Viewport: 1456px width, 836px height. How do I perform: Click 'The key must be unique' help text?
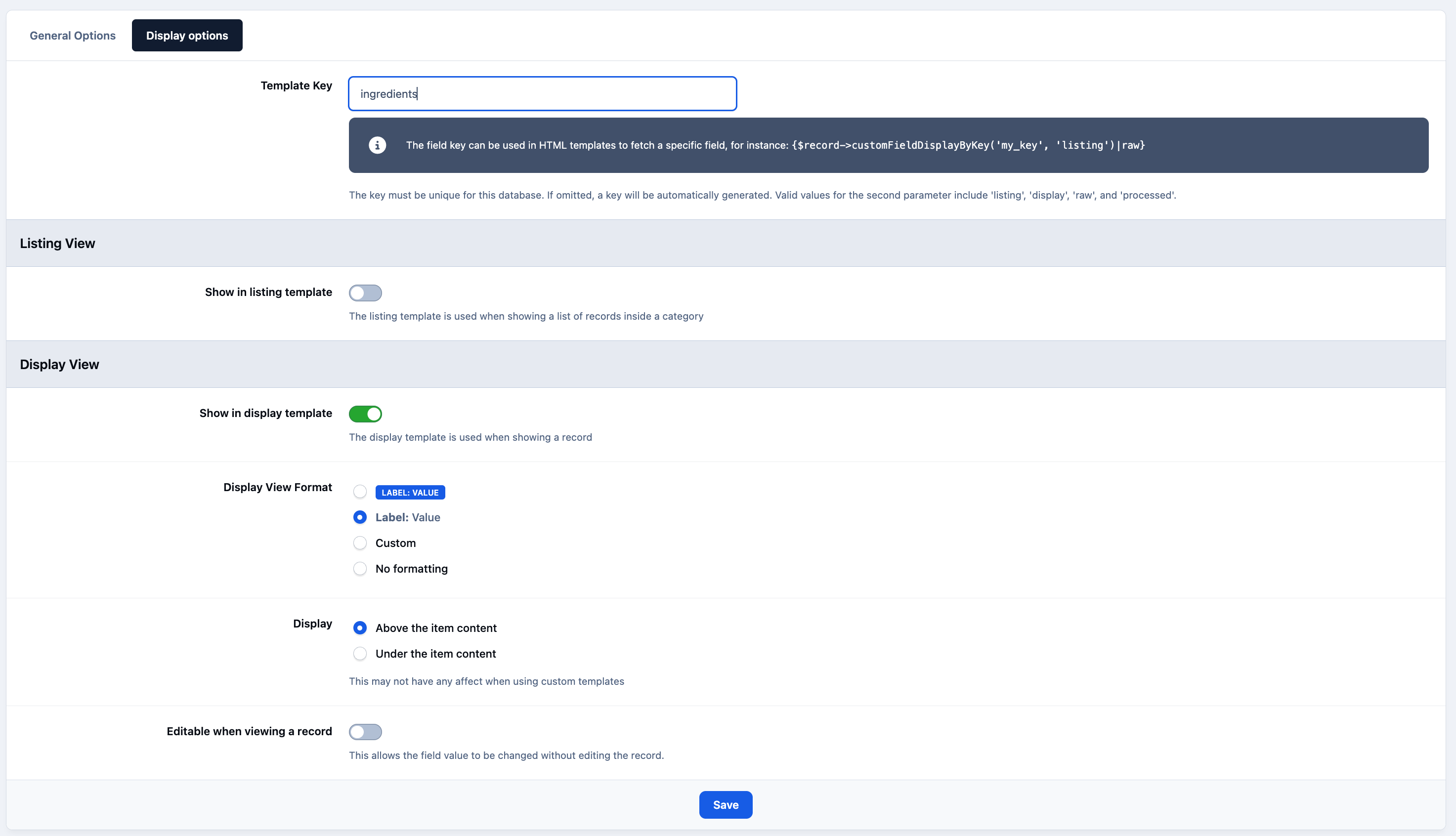762,195
